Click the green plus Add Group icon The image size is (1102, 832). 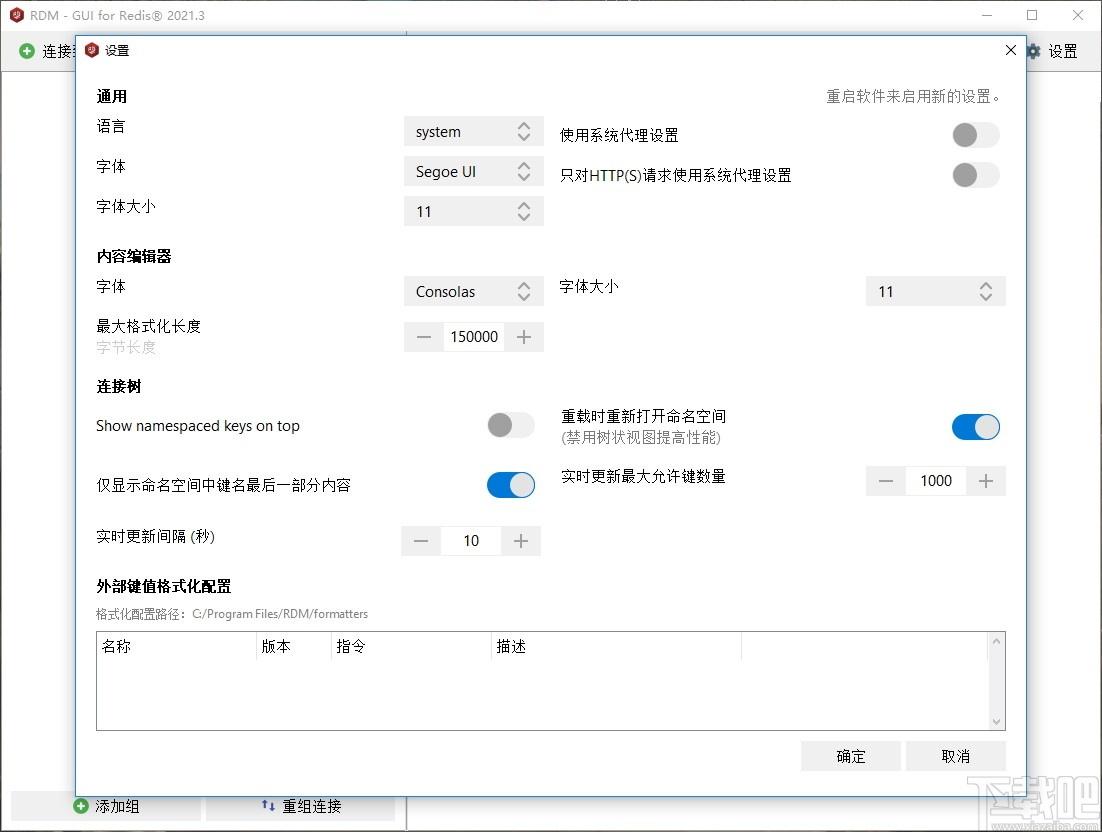[81, 806]
